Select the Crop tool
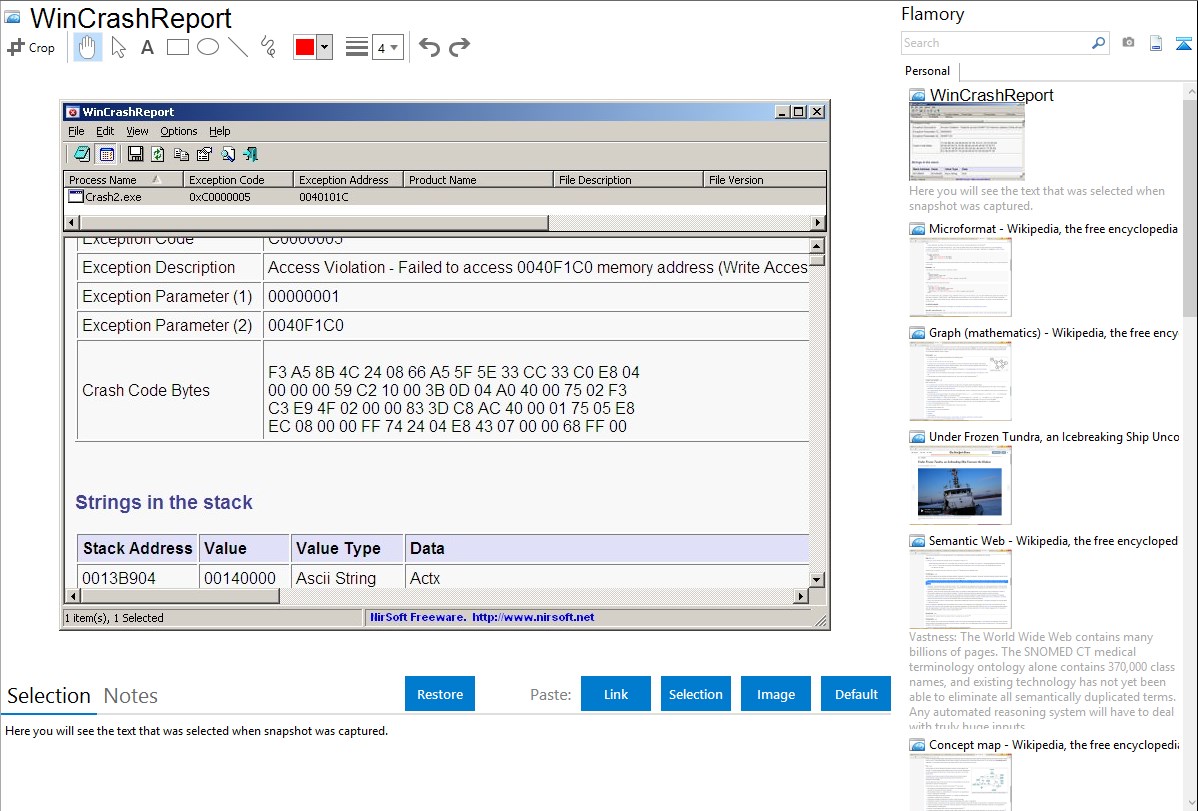 tap(31, 47)
